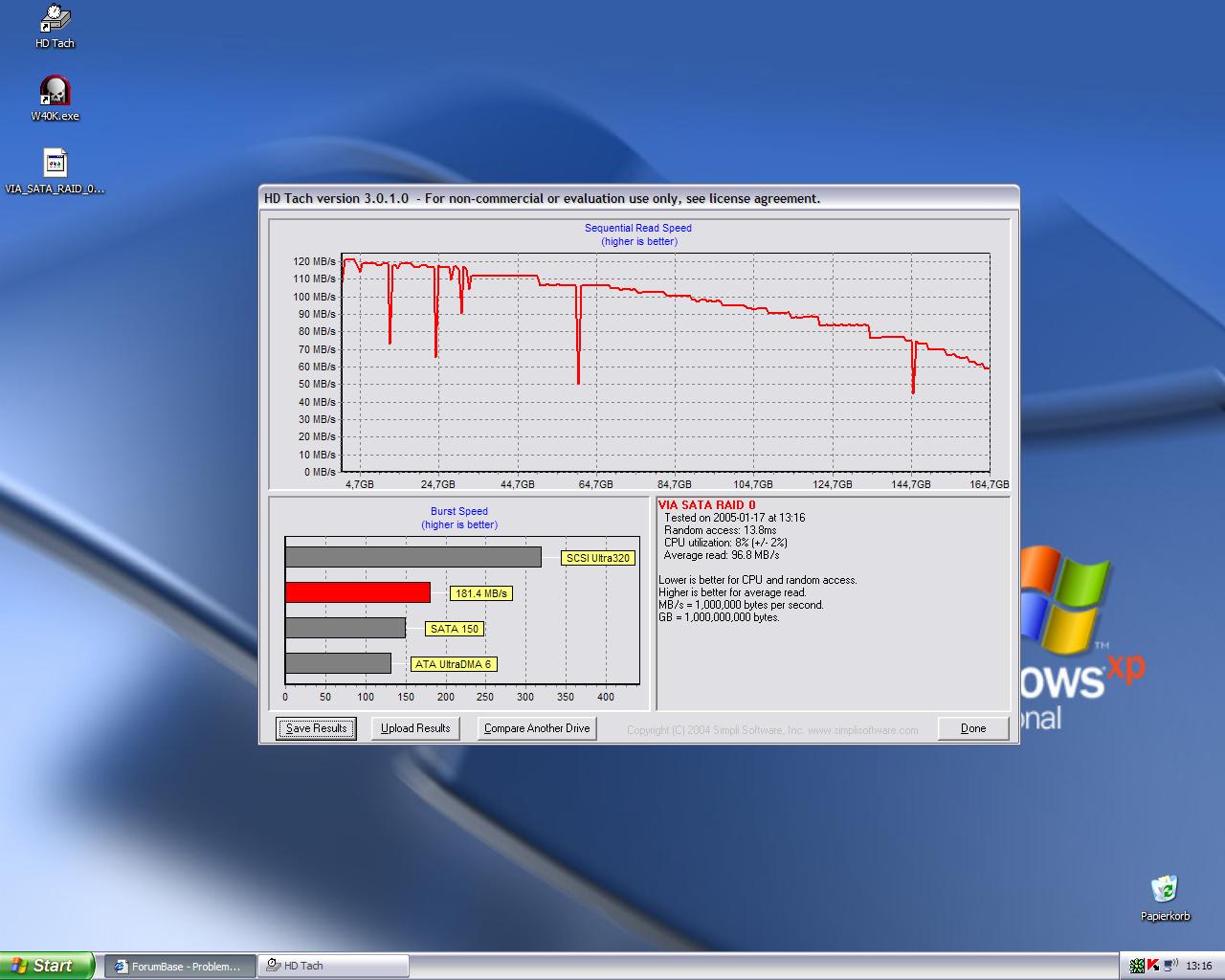Click the SATA 150 gray bar
The width and height of the screenshot is (1225, 980).
point(345,628)
